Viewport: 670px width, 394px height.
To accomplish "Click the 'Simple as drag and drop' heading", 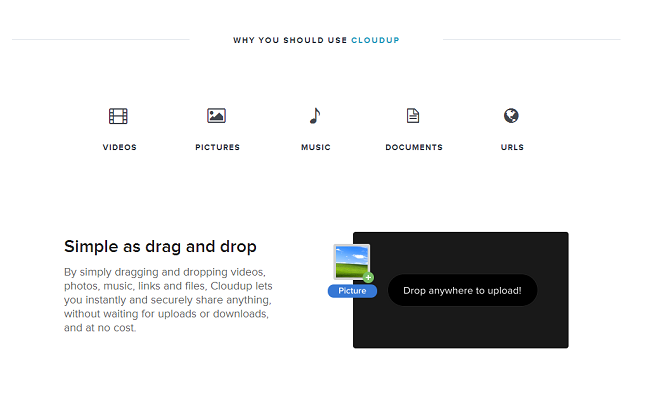I will [160, 247].
